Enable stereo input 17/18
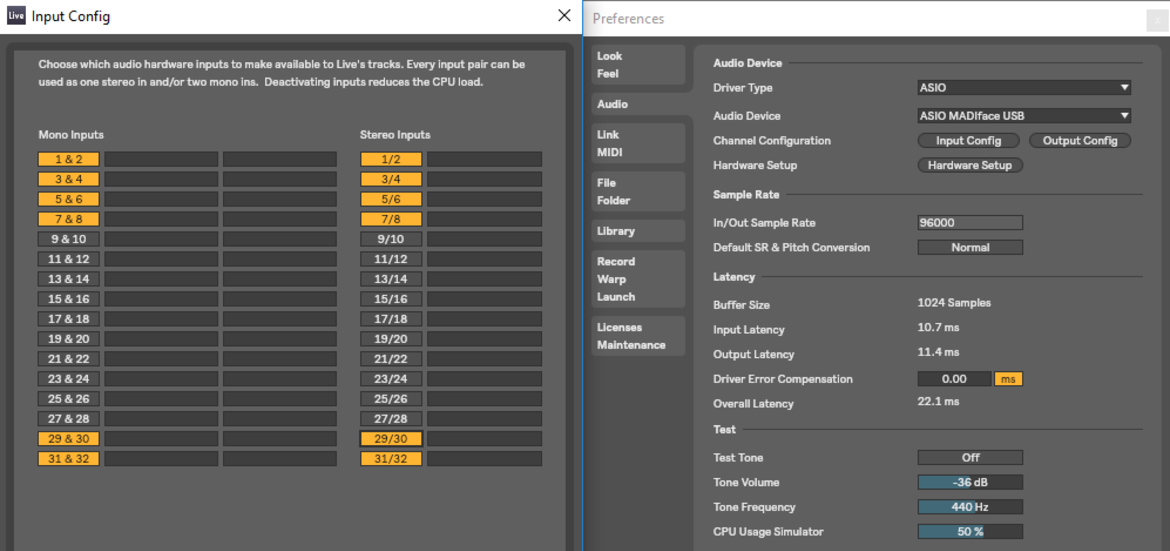 391,319
